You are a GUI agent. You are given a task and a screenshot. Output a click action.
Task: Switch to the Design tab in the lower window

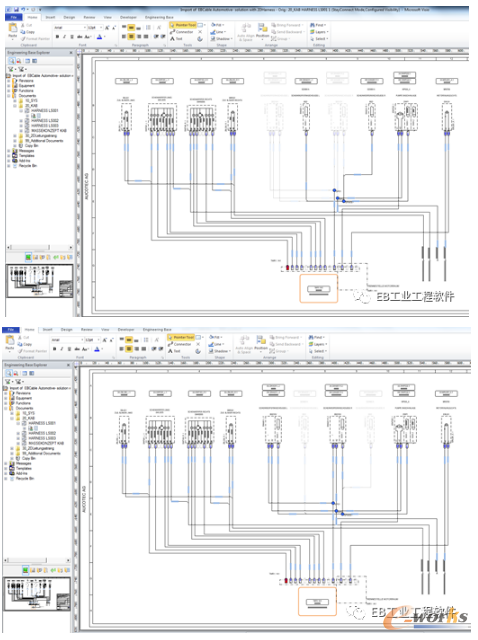pos(66,329)
